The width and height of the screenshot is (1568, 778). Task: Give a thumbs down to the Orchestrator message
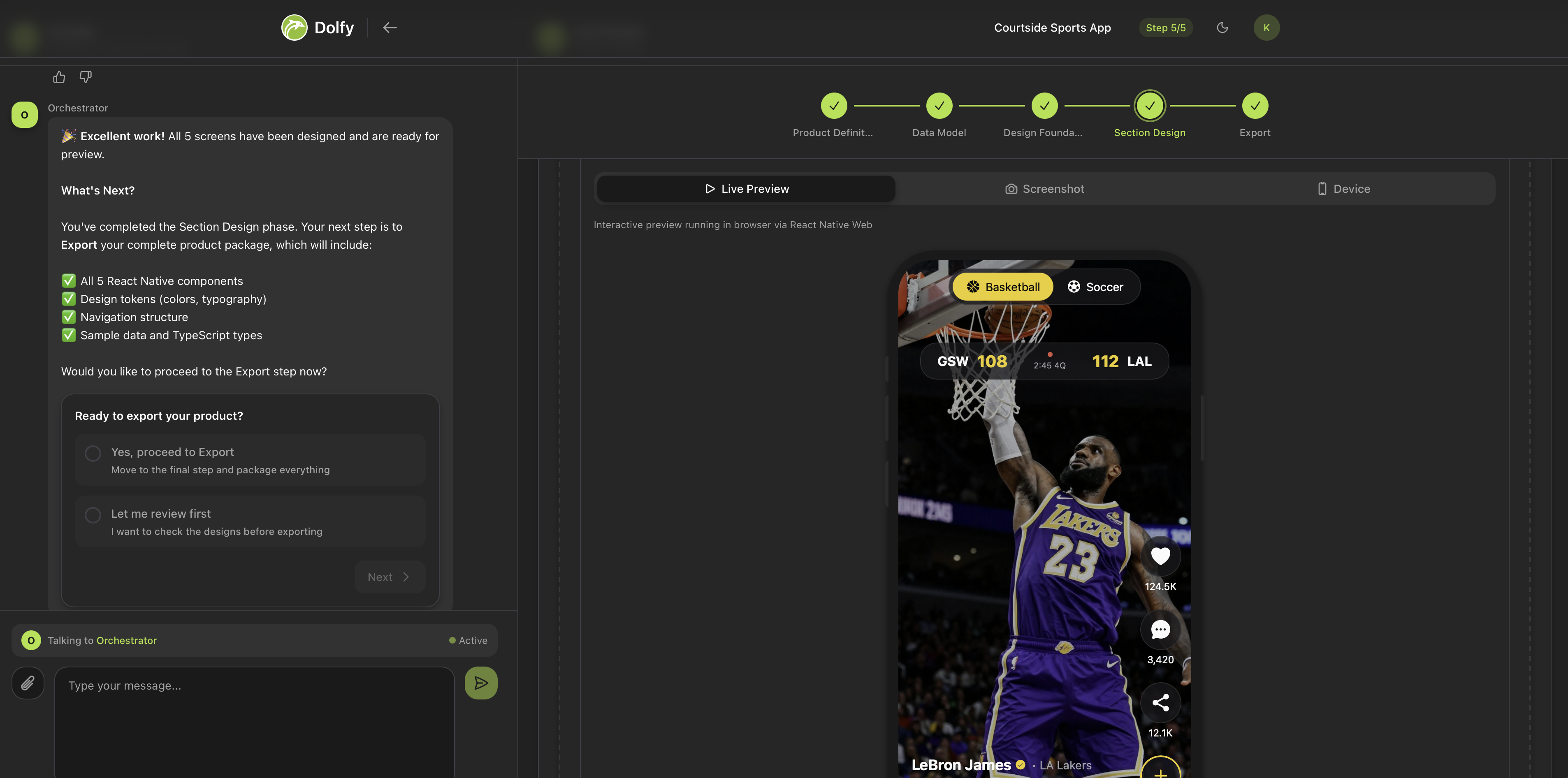85,76
